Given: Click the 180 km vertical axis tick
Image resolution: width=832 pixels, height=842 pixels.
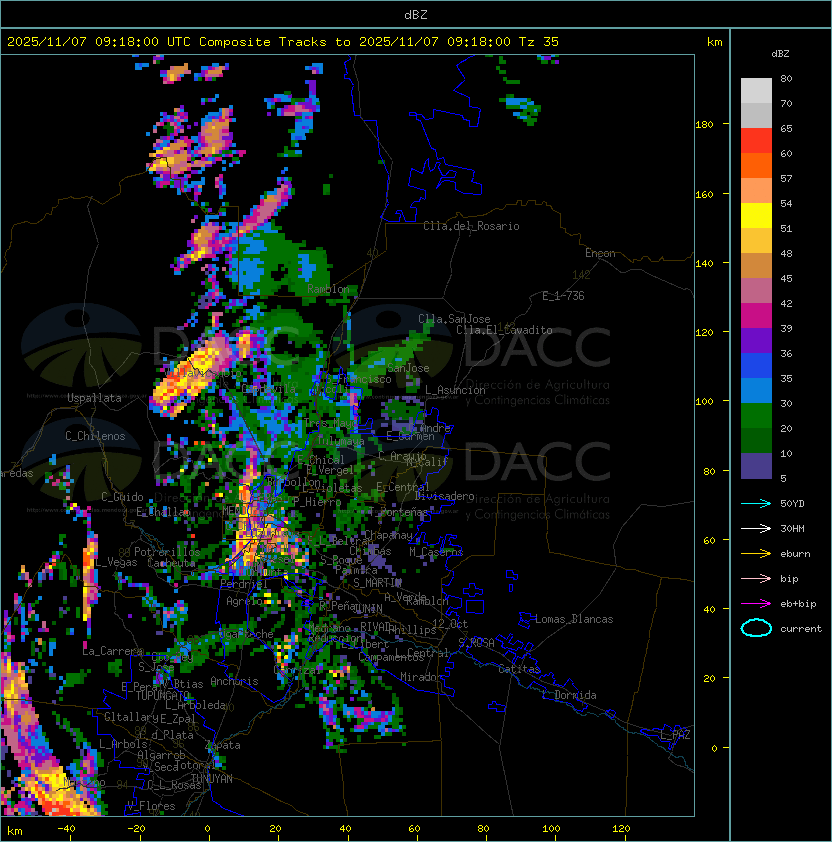Looking at the screenshot, I should [704, 125].
